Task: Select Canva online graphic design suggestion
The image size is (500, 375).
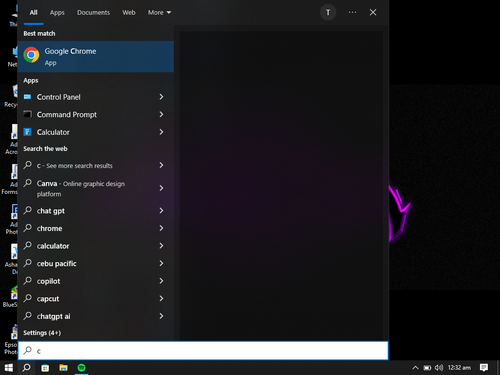Action: click(x=96, y=188)
